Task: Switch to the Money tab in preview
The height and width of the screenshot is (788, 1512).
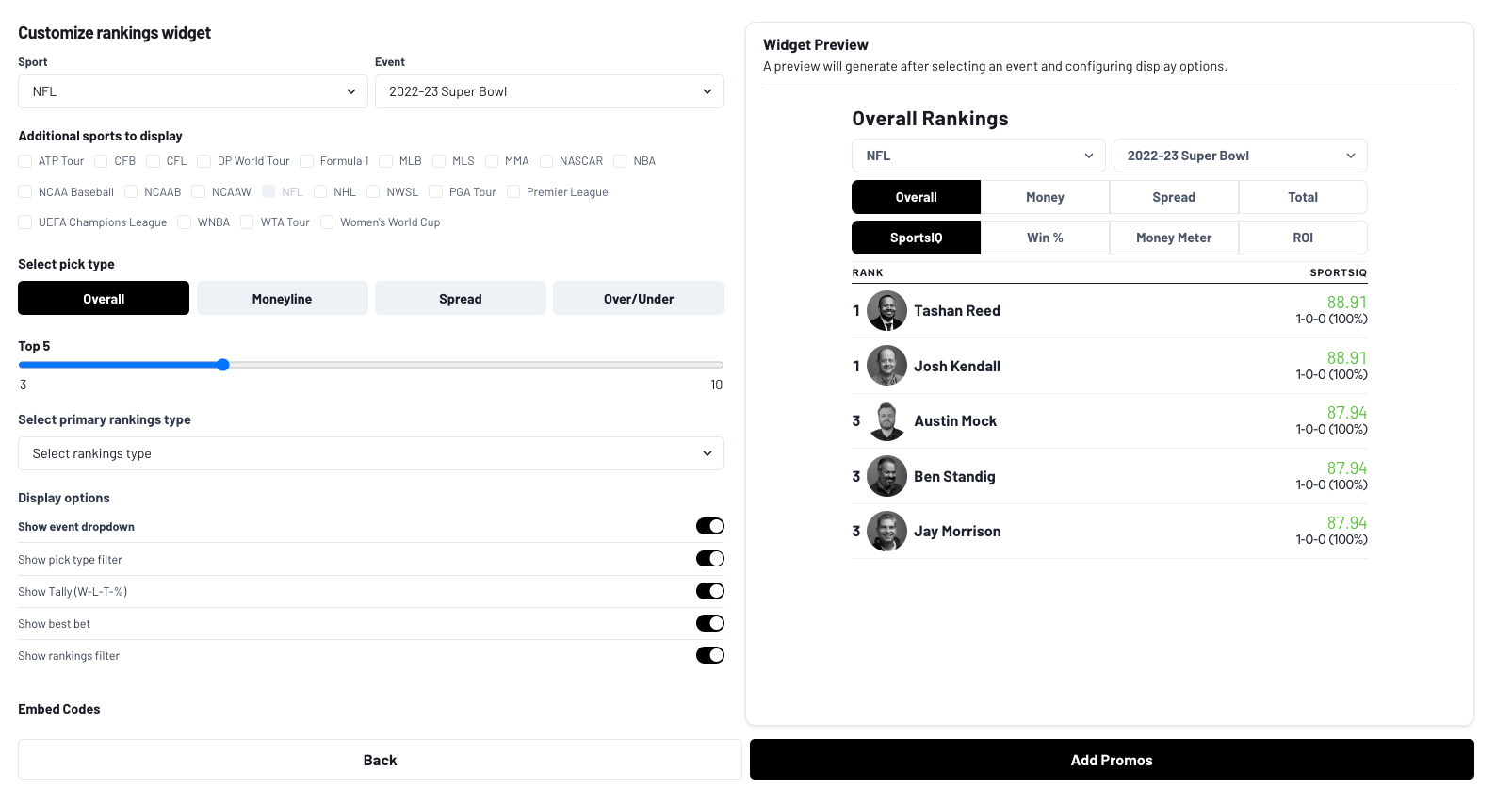Action: coord(1045,197)
